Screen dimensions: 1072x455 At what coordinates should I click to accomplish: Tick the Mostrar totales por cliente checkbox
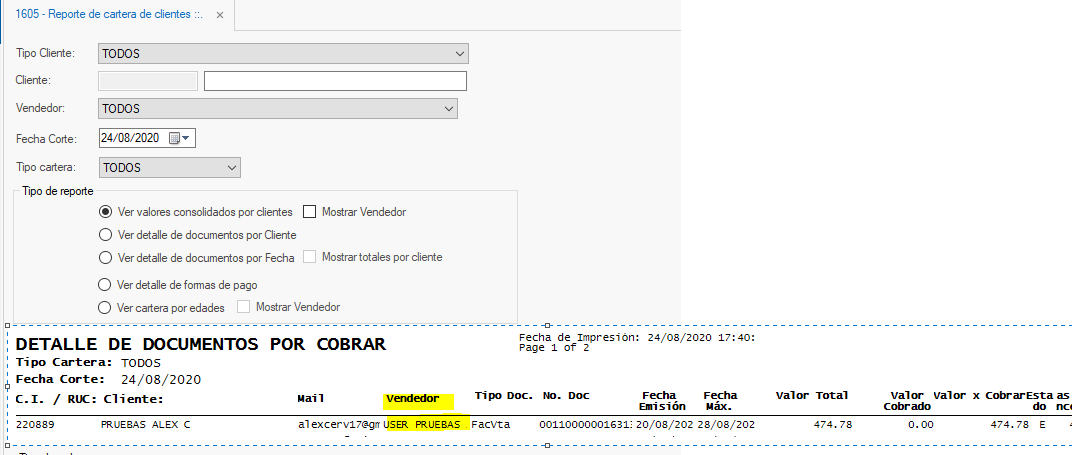309,258
